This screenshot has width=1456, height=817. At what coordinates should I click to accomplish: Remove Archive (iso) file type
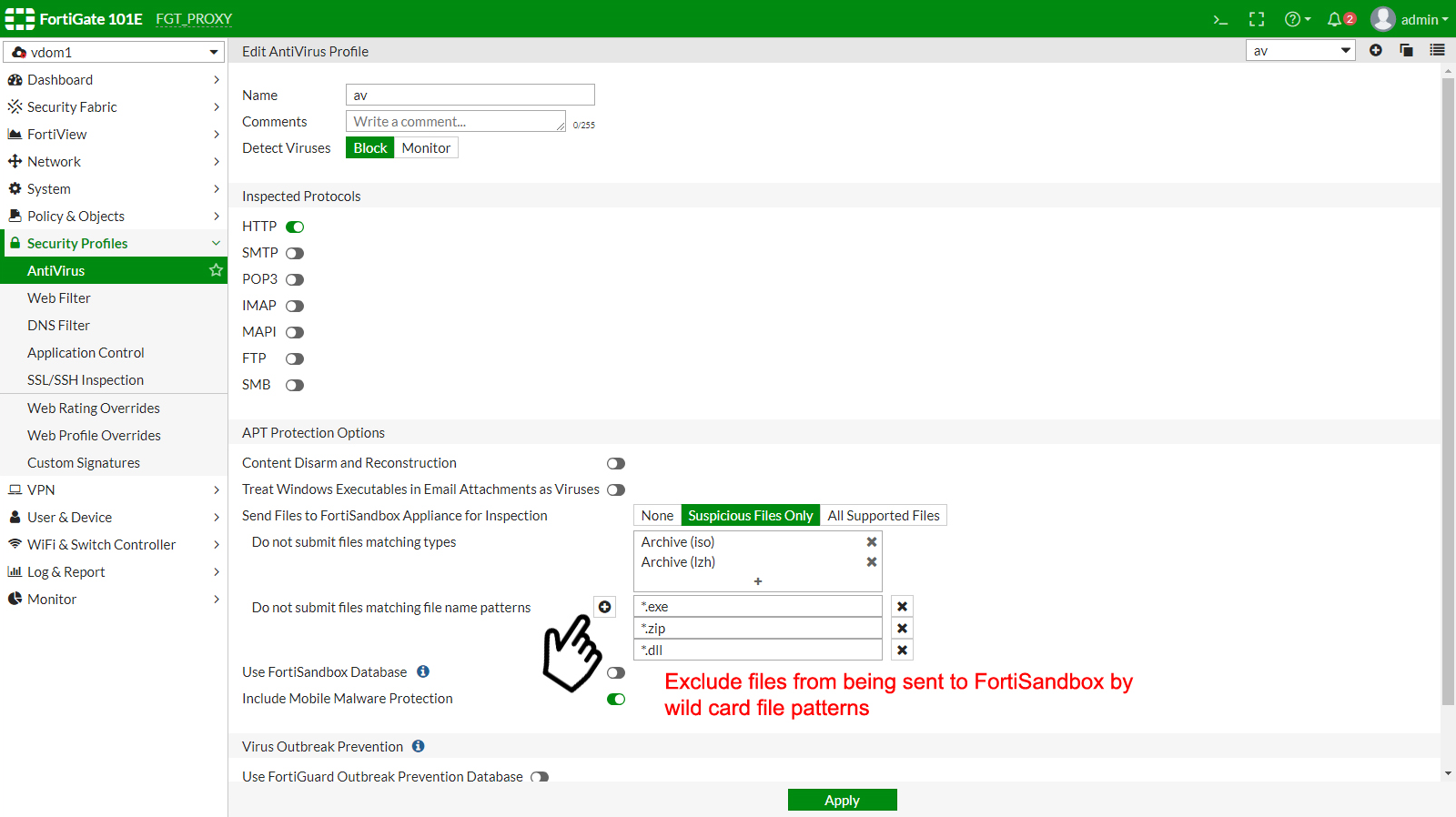pos(872,541)
